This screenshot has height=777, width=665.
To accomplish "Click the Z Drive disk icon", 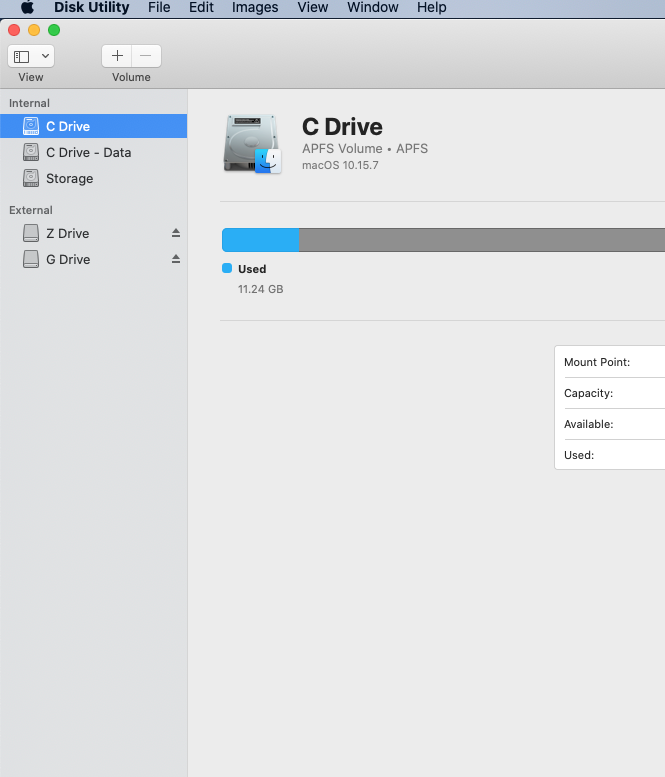I will coord(31,233).
